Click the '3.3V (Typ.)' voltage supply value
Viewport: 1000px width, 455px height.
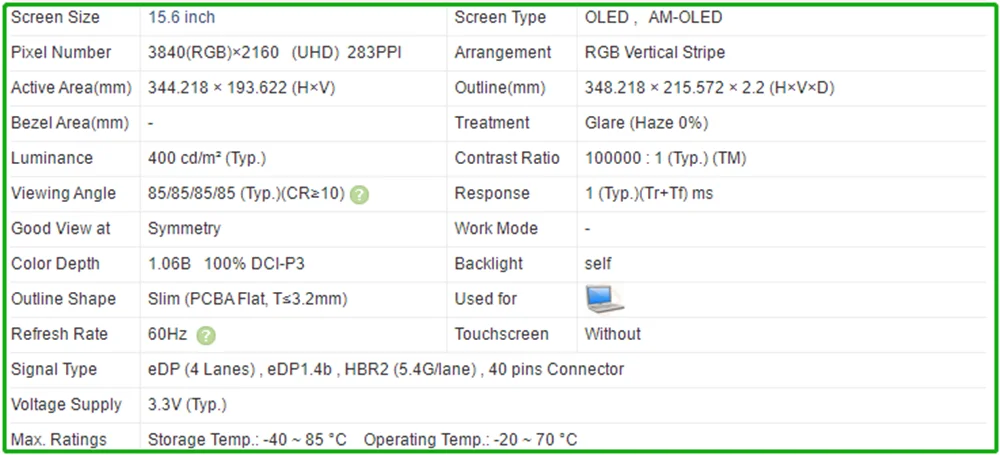[x=187, y=405]
